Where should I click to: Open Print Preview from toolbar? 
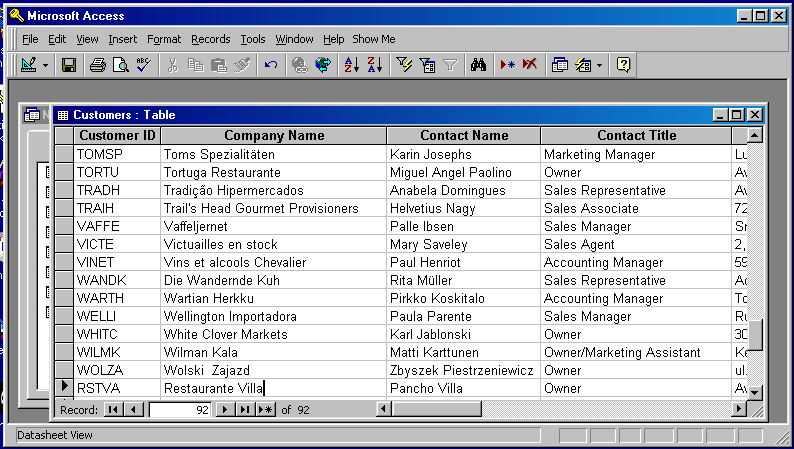(x=120, y=65)
